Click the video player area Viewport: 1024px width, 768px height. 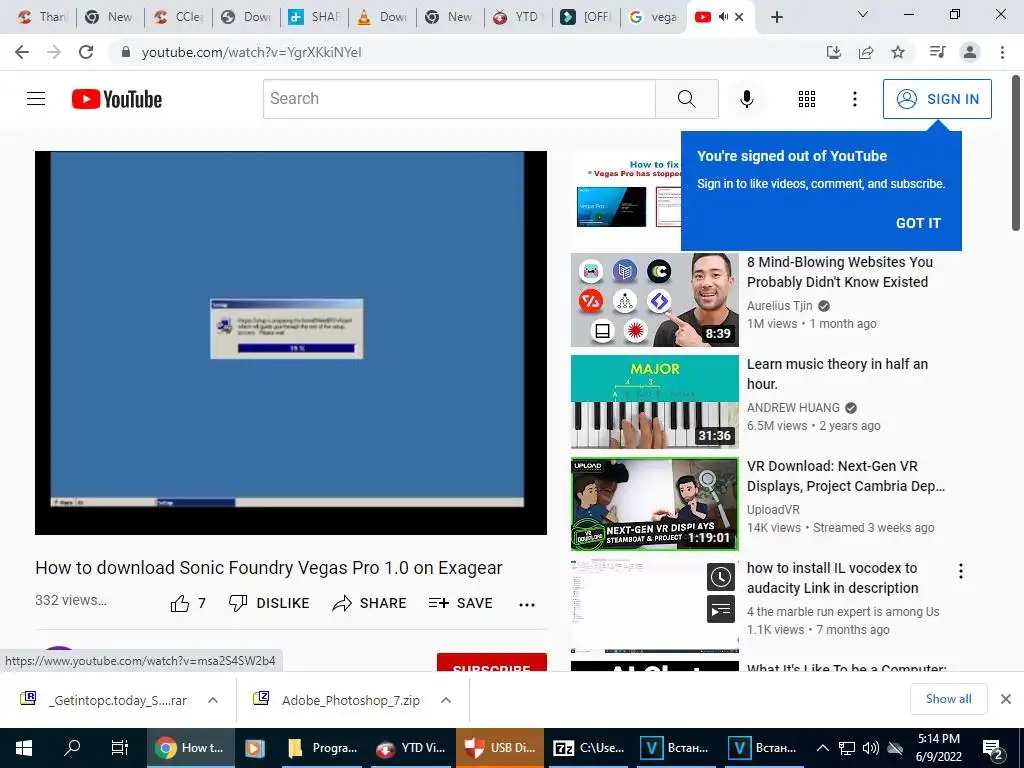291,343
